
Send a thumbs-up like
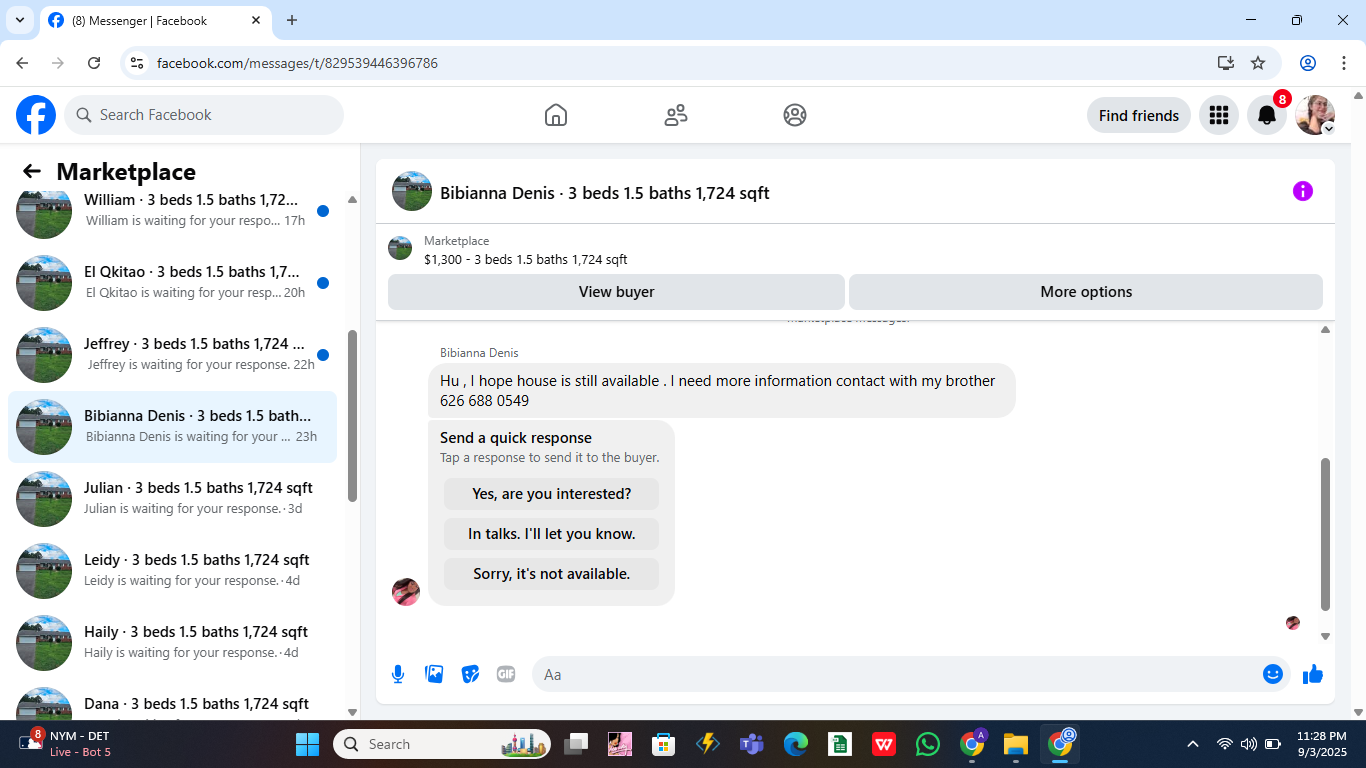click(1313, 674)
